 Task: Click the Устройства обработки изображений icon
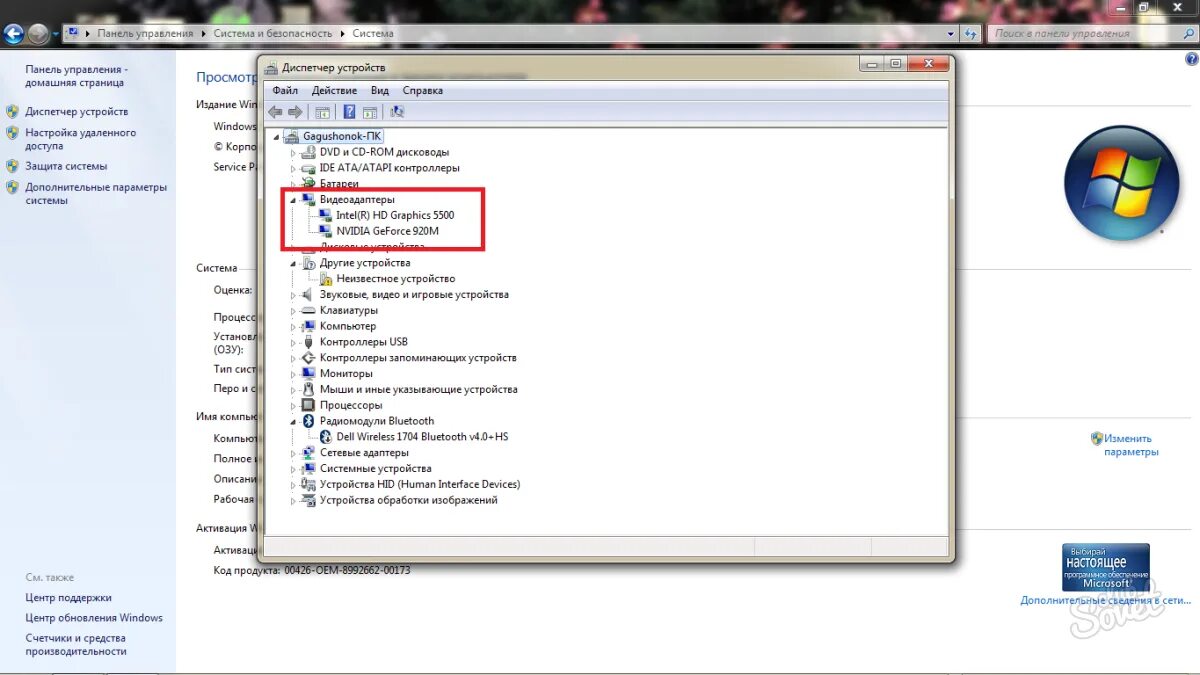point(308,500)
